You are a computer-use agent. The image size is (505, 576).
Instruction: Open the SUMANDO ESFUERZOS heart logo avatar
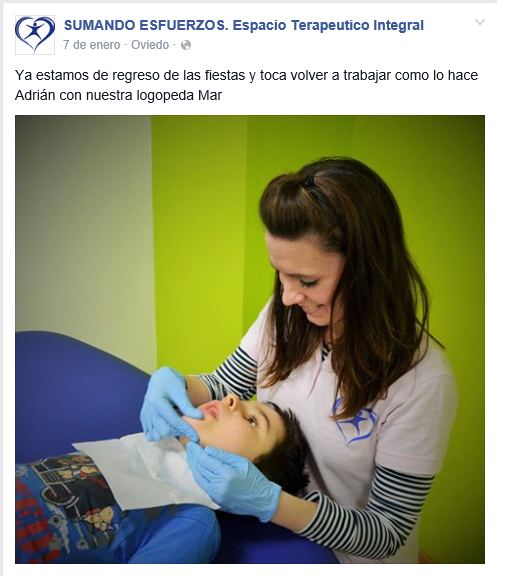coord(35,35)
